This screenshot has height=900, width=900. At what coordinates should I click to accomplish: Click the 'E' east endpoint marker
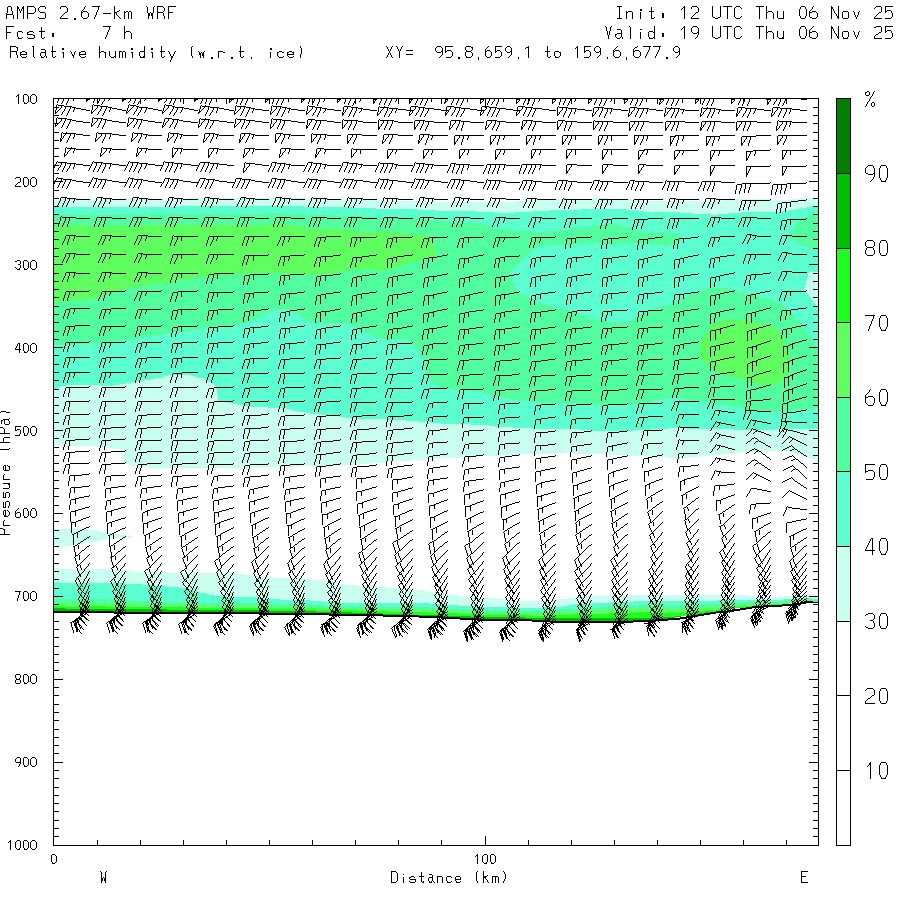tap(803, 877)
